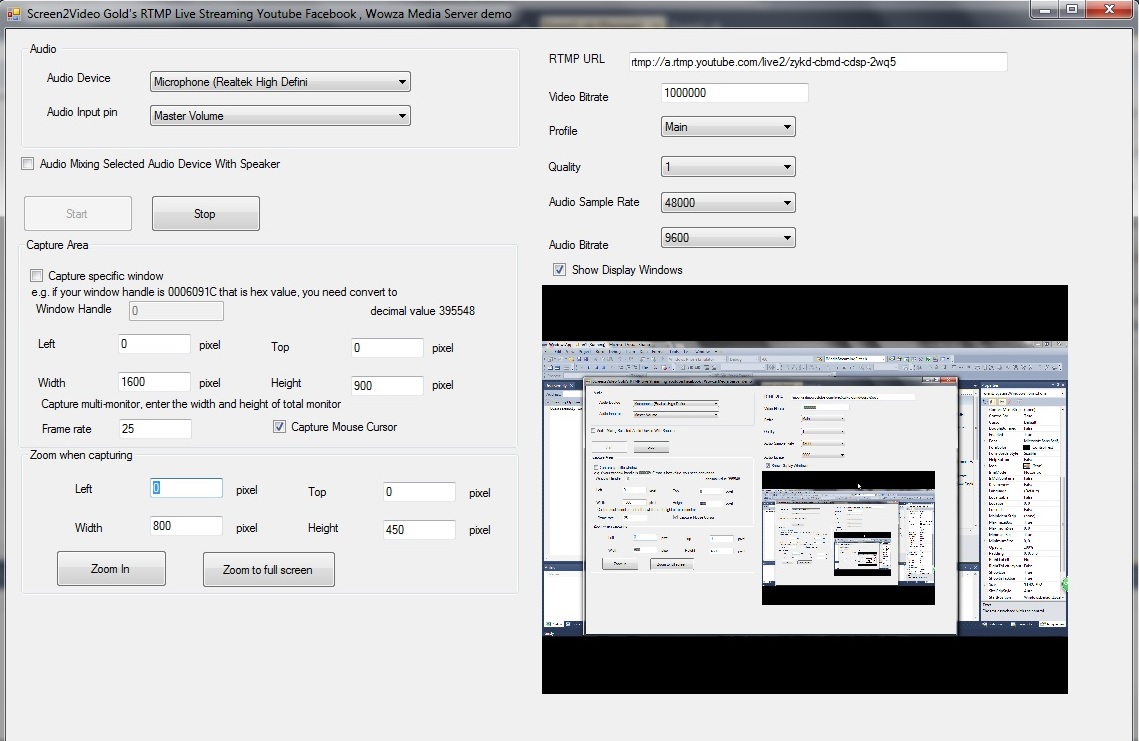Click the Zoom In button

click(x=111, y=569)
